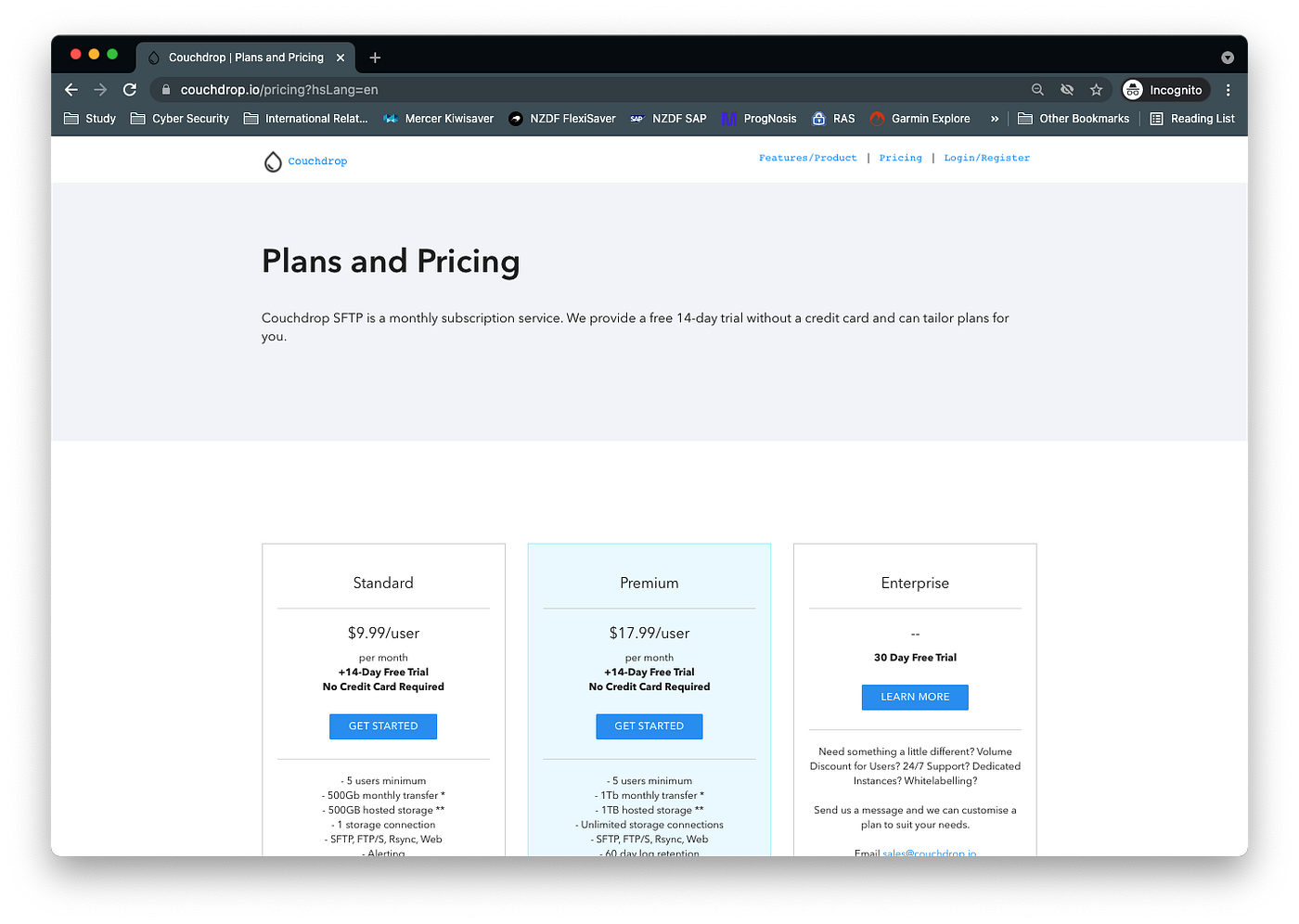Click the padlock icon in the address bar
Screen dimensions: 1299x924
pyautogui.click(x=165, y=89)
